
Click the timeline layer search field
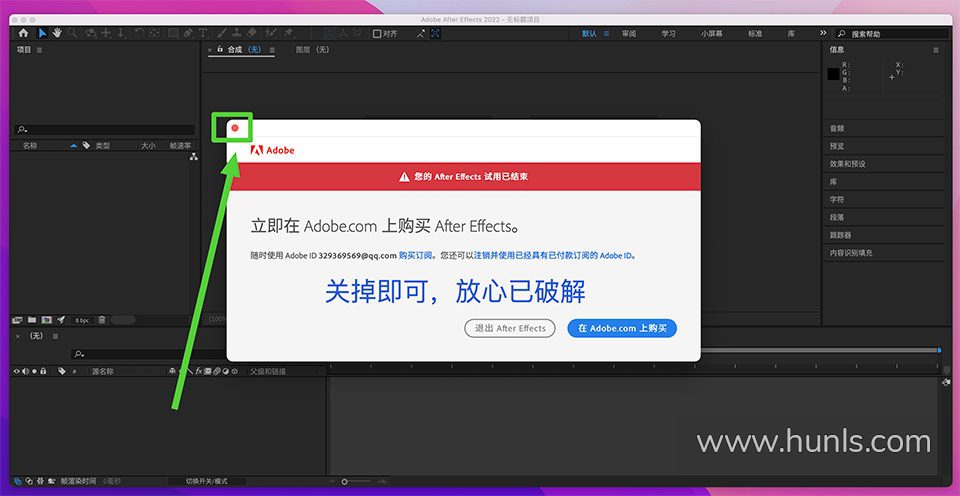click(148, 354)
